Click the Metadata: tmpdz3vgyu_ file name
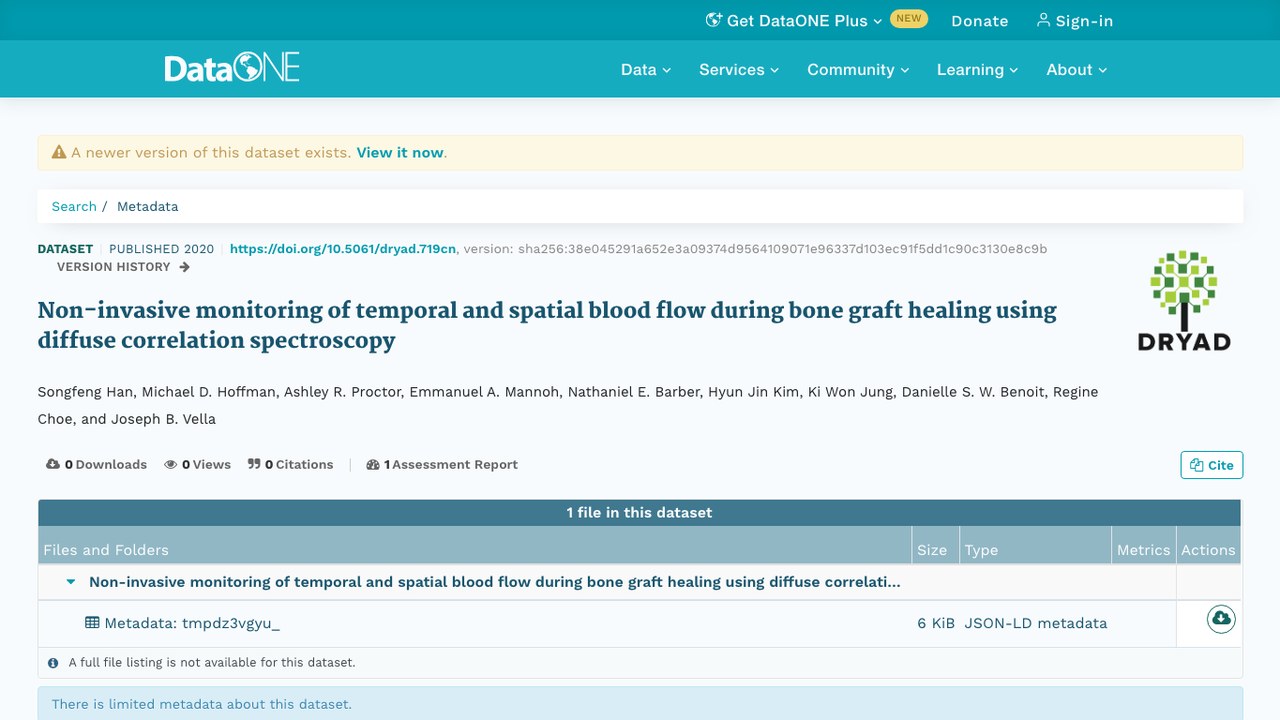This screenshot has height=720, width=1280. [x=192, y=623]
